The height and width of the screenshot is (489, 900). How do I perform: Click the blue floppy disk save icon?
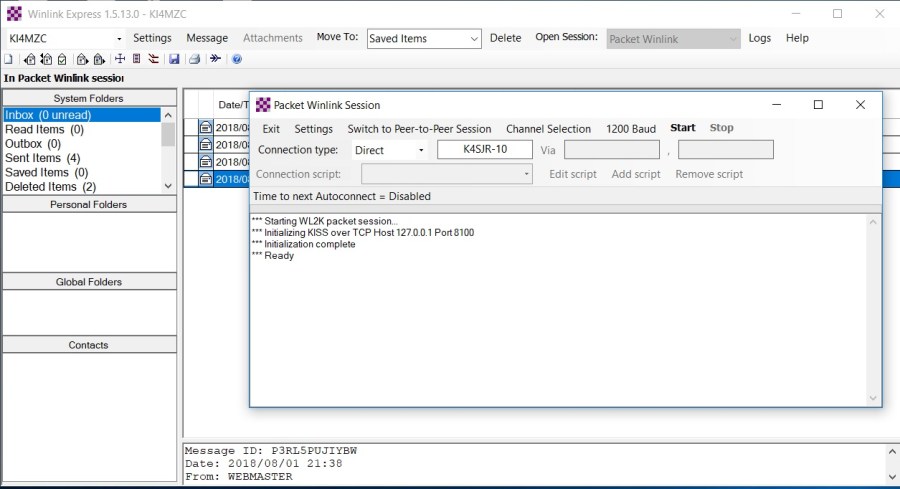[174, 59]
